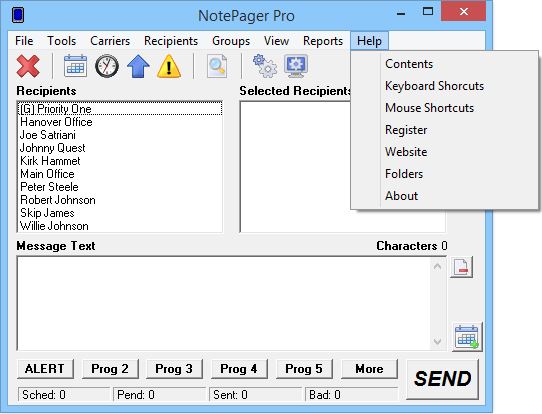542x414 pixels.
Task: Open the calendar schedule toolbar icon
Action: 75,66
